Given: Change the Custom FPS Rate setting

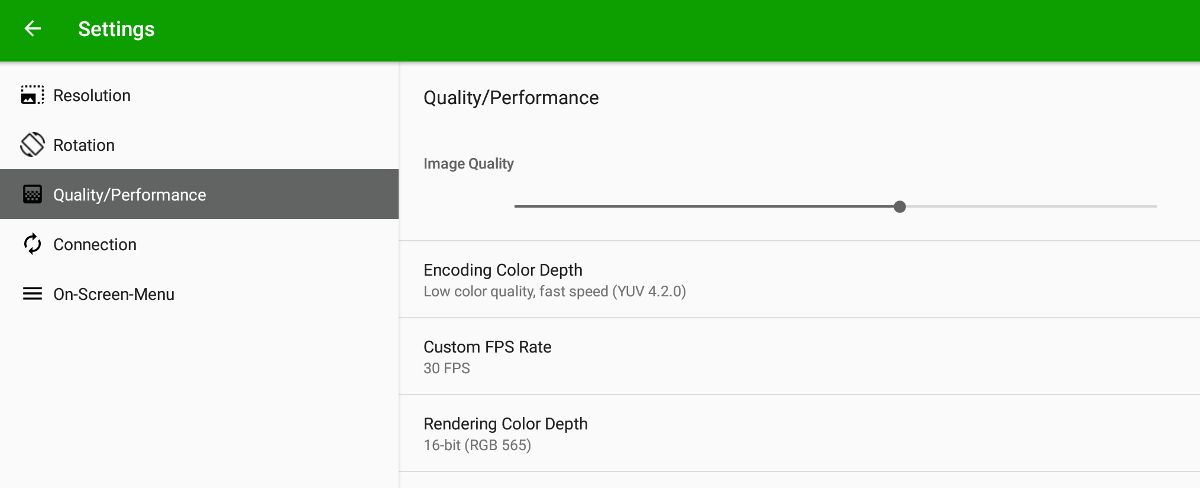Looking at the screenshot, I should tap(488, 347).
